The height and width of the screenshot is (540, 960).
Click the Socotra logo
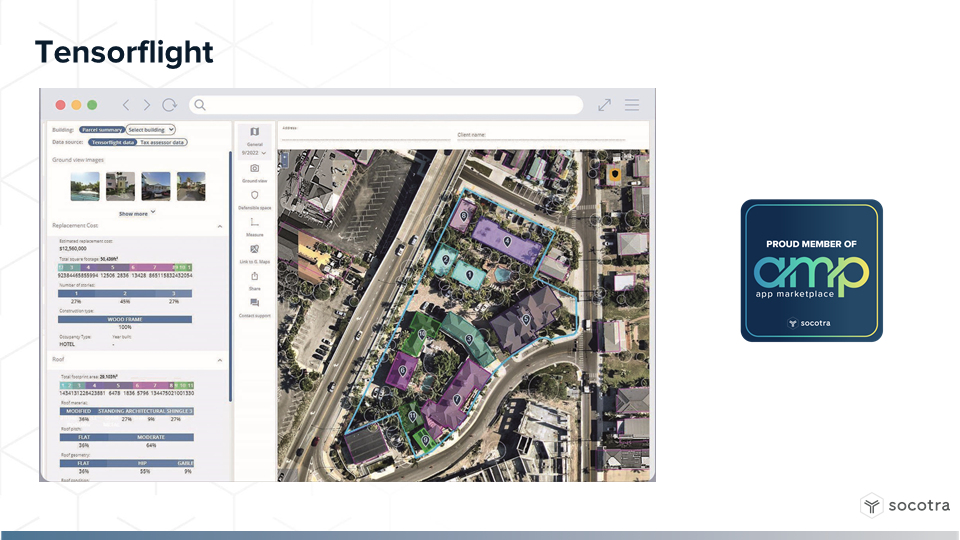point(906,506)
